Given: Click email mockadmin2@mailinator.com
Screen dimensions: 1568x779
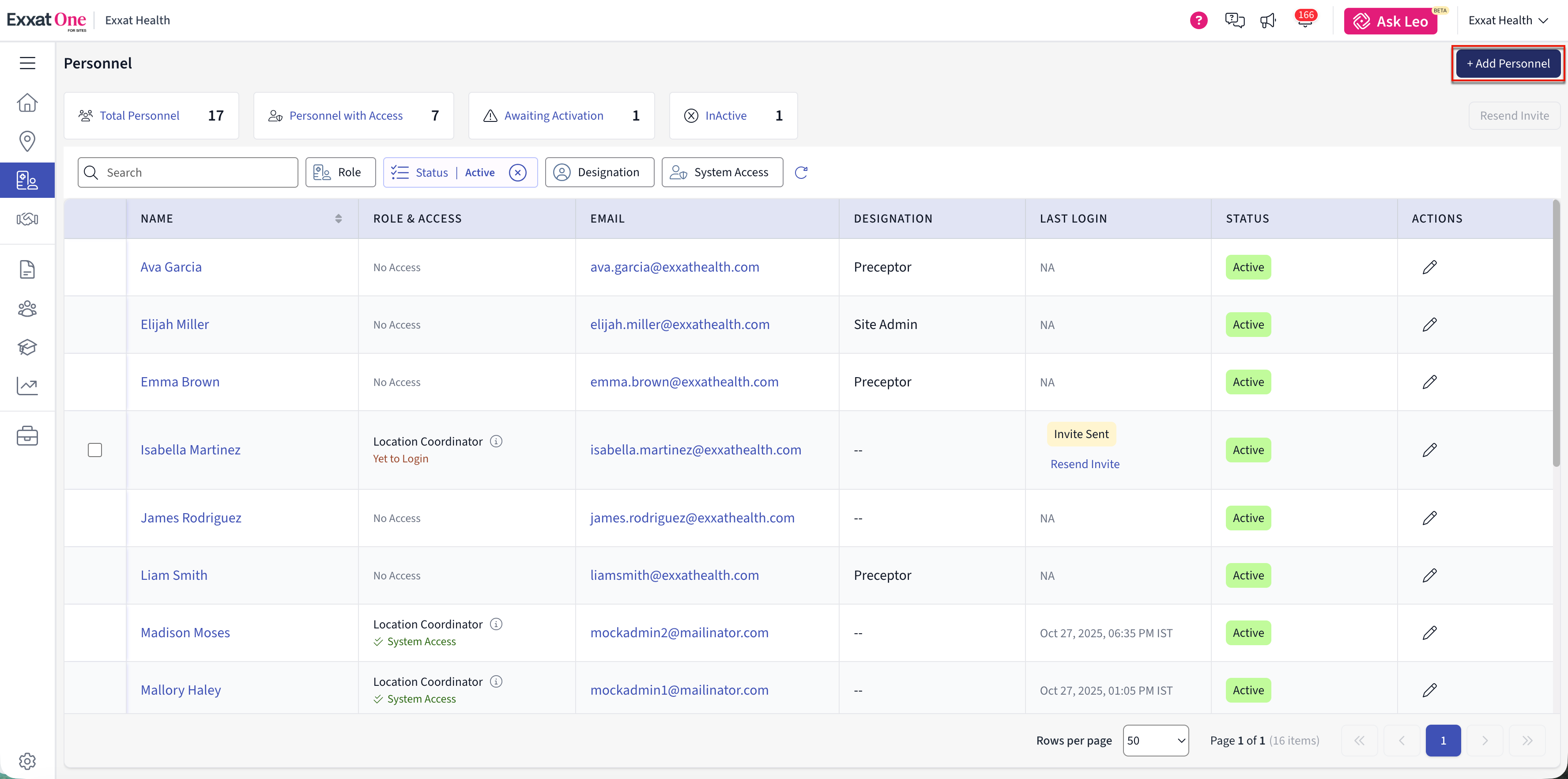Looking at the screenshot, I should [679, 633].
